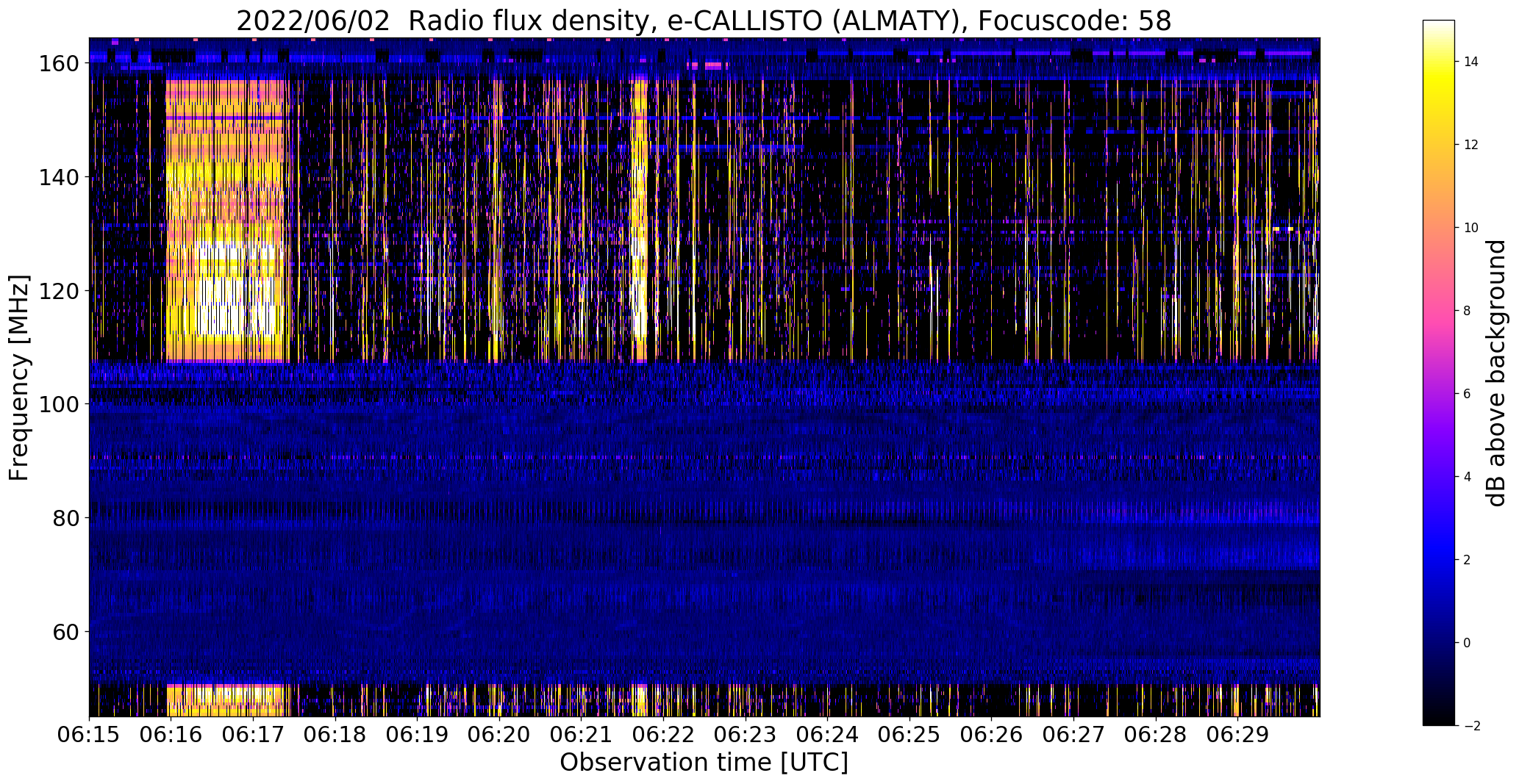Click the 06:20 time tick label
The width and height of the screenshot is (1519, 784).
pos(499,735)
